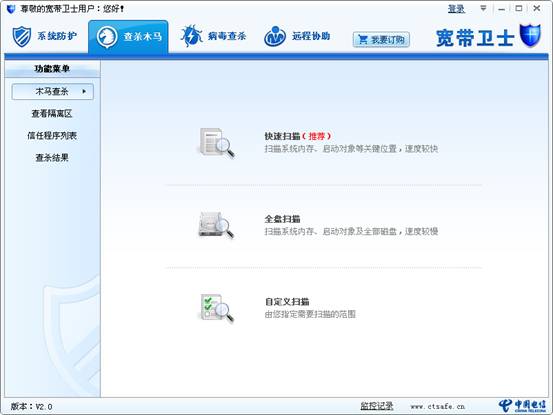The width and height of the screenshot is (553, 415).
Task: Click the 中国电信 logo at bottom right
Action: click(523, 405)
